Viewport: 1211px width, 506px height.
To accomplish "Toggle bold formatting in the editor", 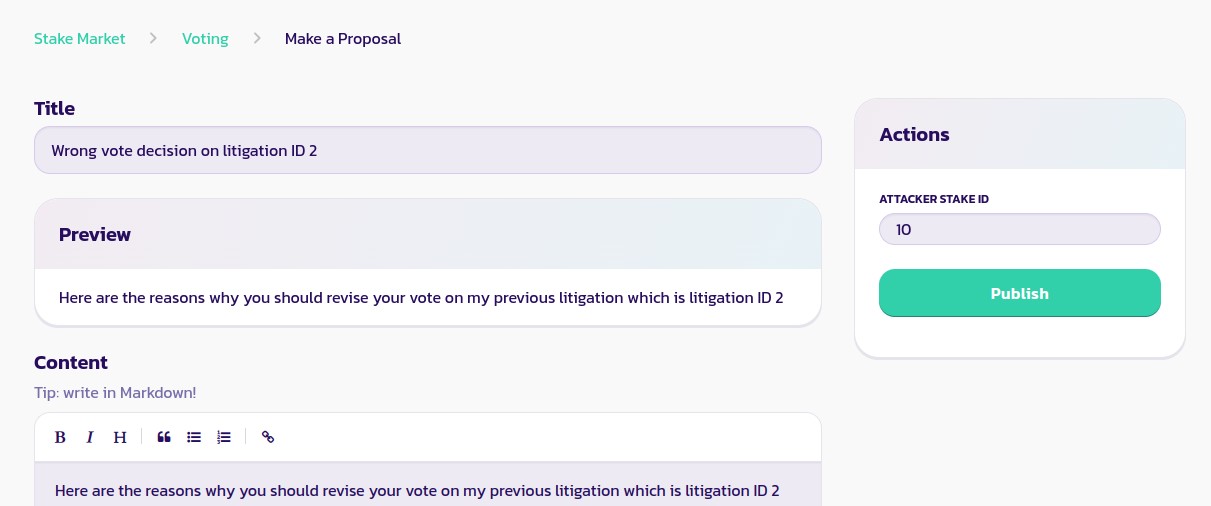I will point(60,437).
